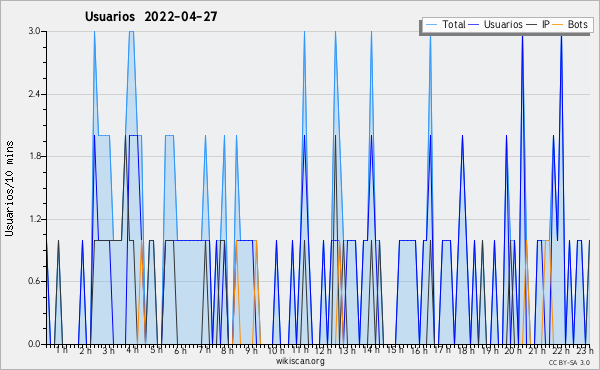Click the '14 h' x-axis label

pos(371,350)
